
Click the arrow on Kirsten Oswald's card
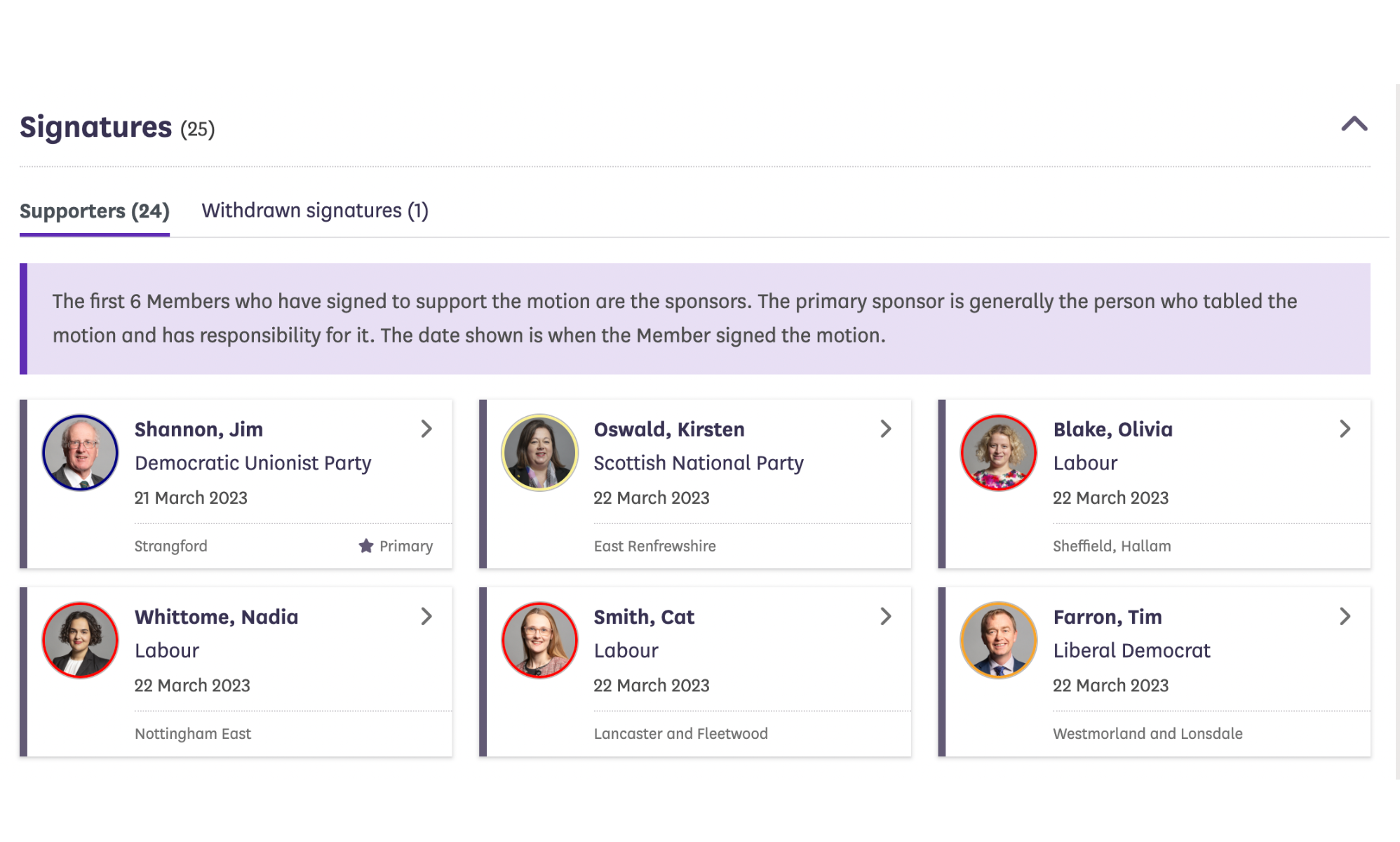pyautogui.click(x=886, y=429)
